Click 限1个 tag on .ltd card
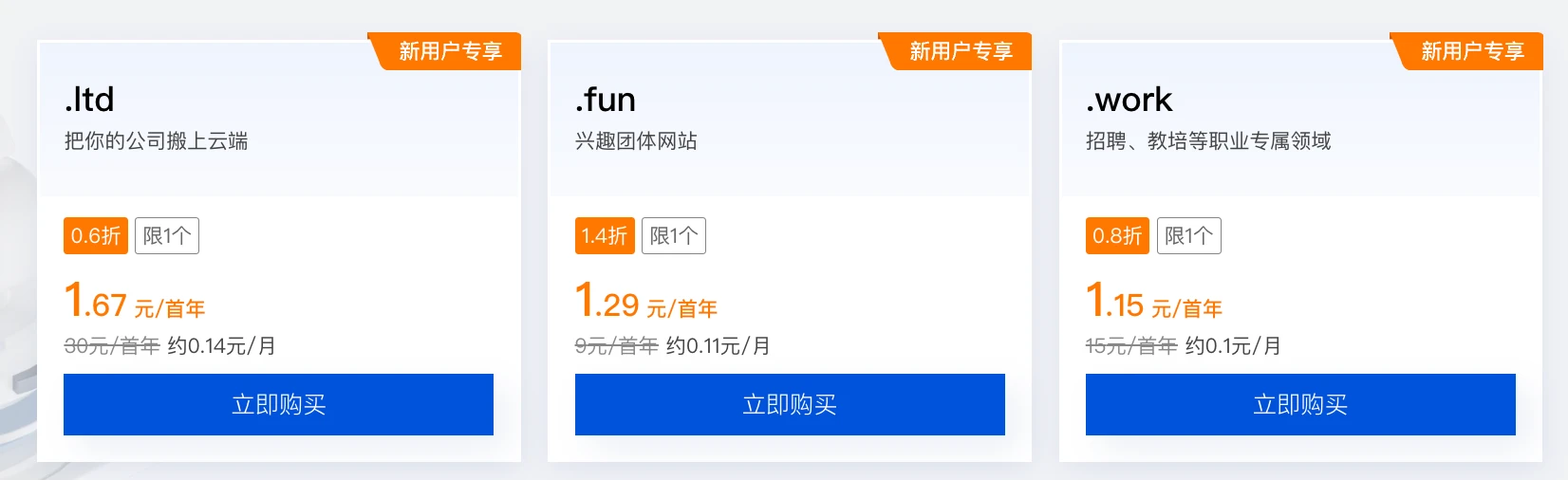The width and height of the screenshot is (1568, 480). [167, 236]
